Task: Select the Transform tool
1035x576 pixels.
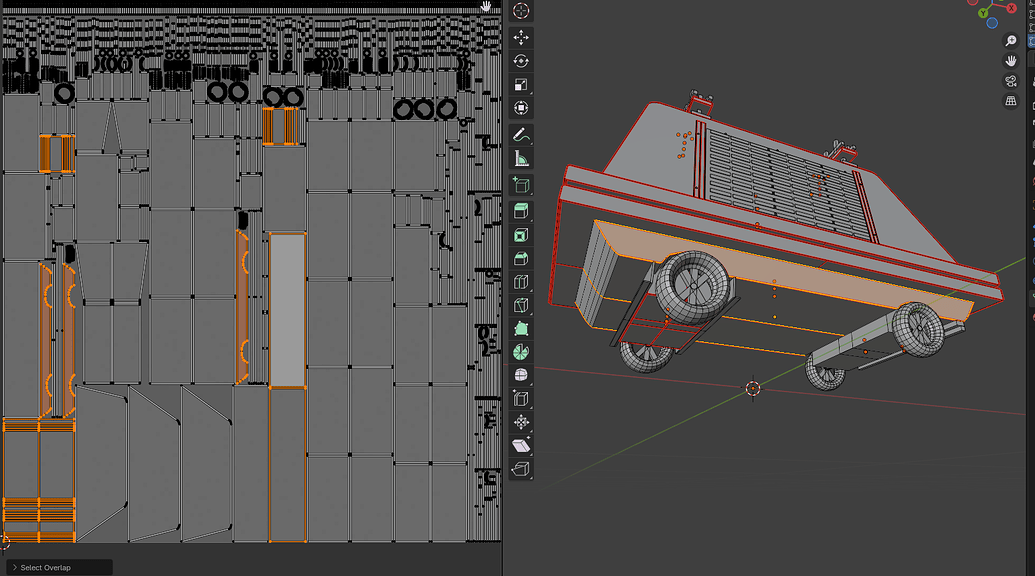Action: click(521, 108)
